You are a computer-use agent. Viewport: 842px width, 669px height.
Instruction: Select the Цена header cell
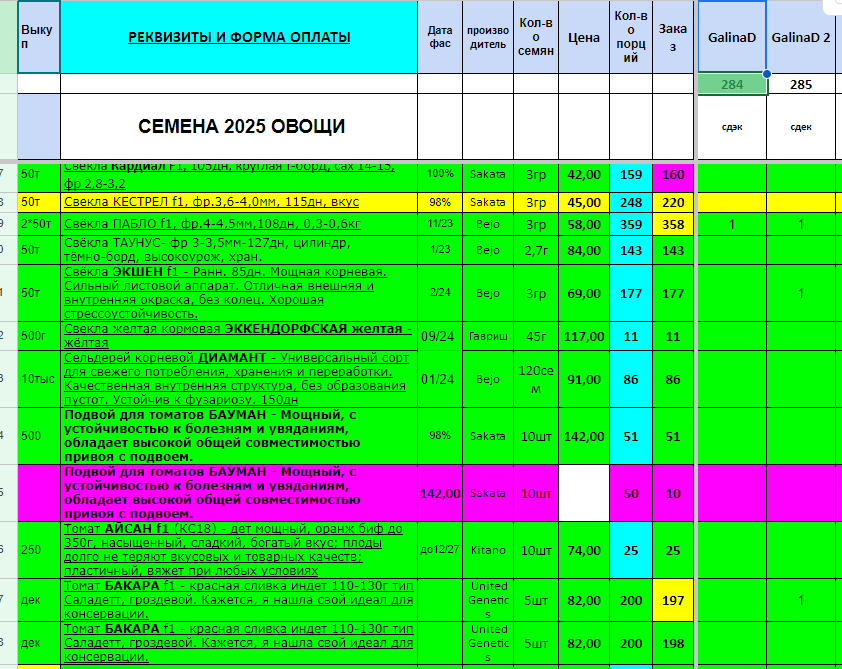pyautogui.click(x=584, y=37)
